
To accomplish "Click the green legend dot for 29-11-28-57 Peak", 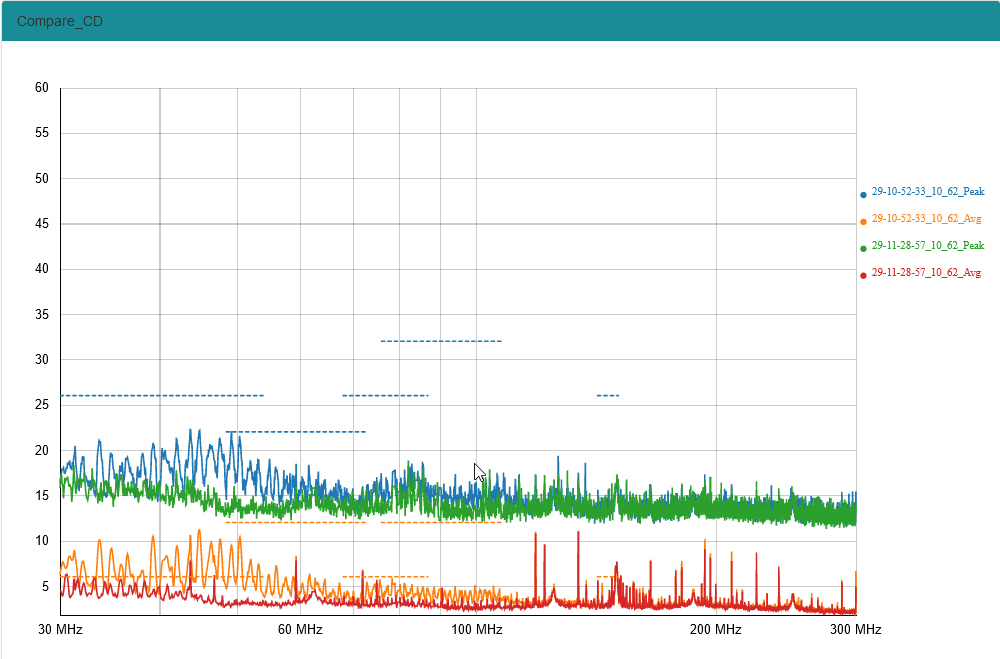I will [863, 248].
